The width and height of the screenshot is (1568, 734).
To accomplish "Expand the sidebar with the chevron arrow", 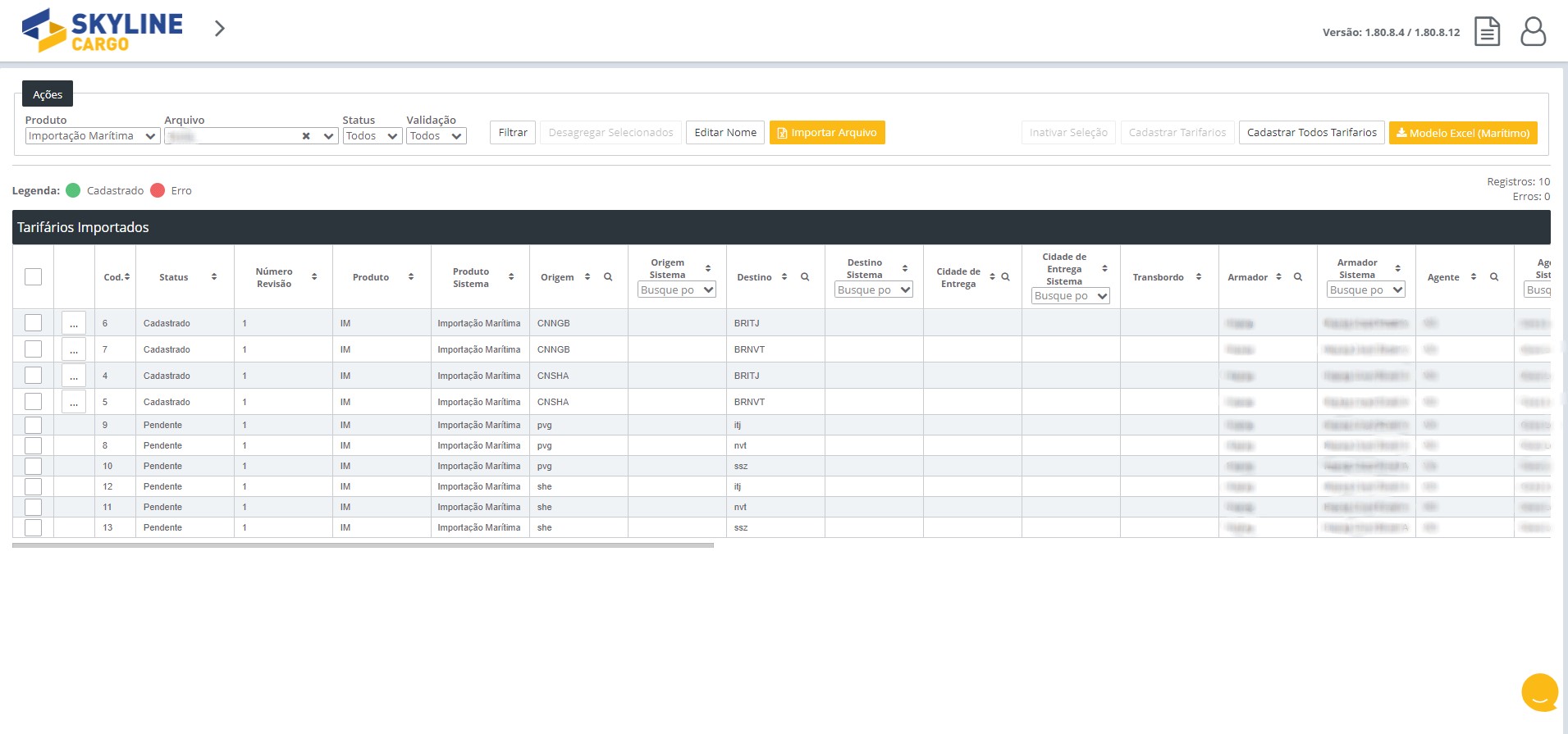I will (219, 29).
